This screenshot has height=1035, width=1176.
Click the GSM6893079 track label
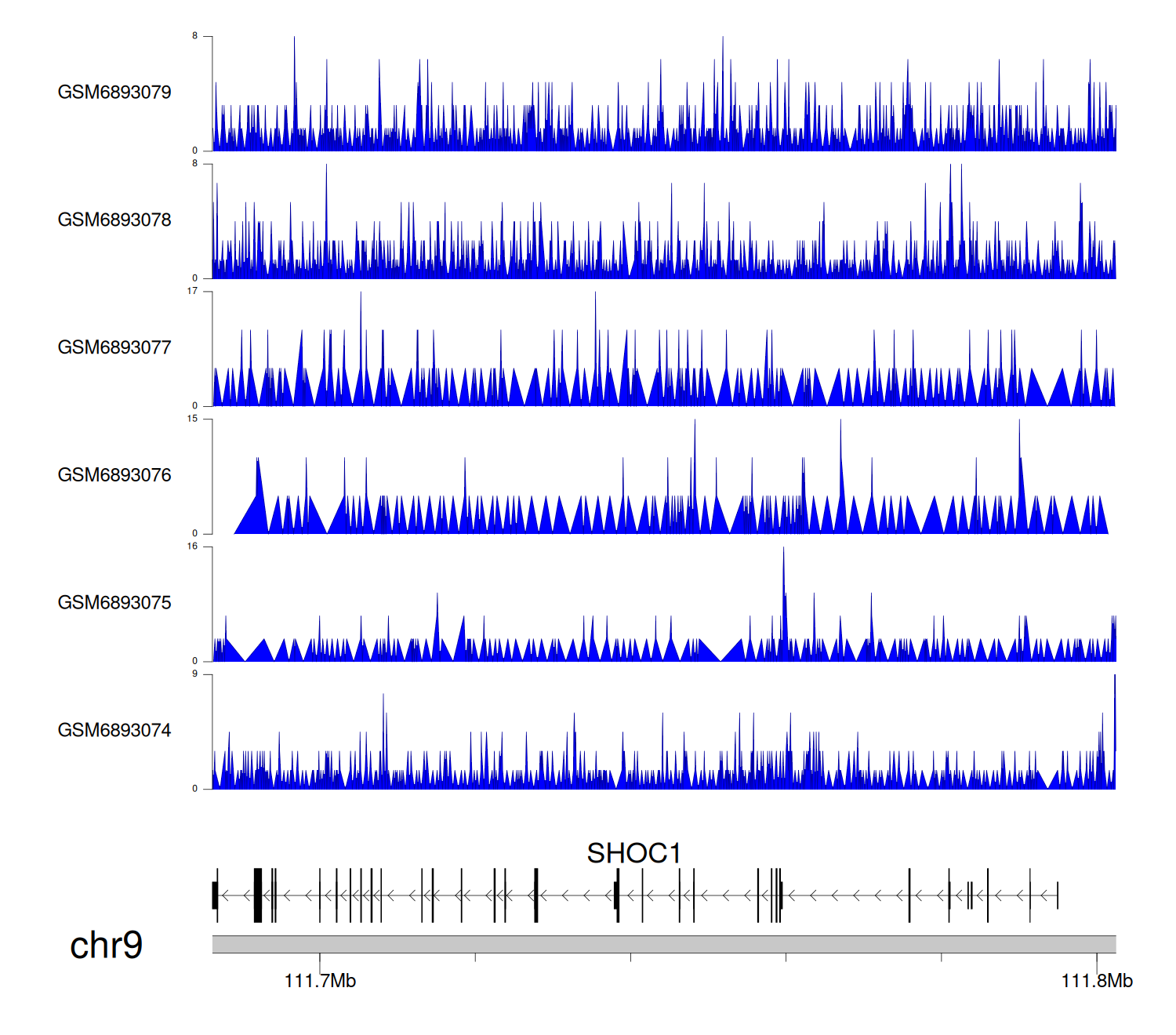[114, 93]
